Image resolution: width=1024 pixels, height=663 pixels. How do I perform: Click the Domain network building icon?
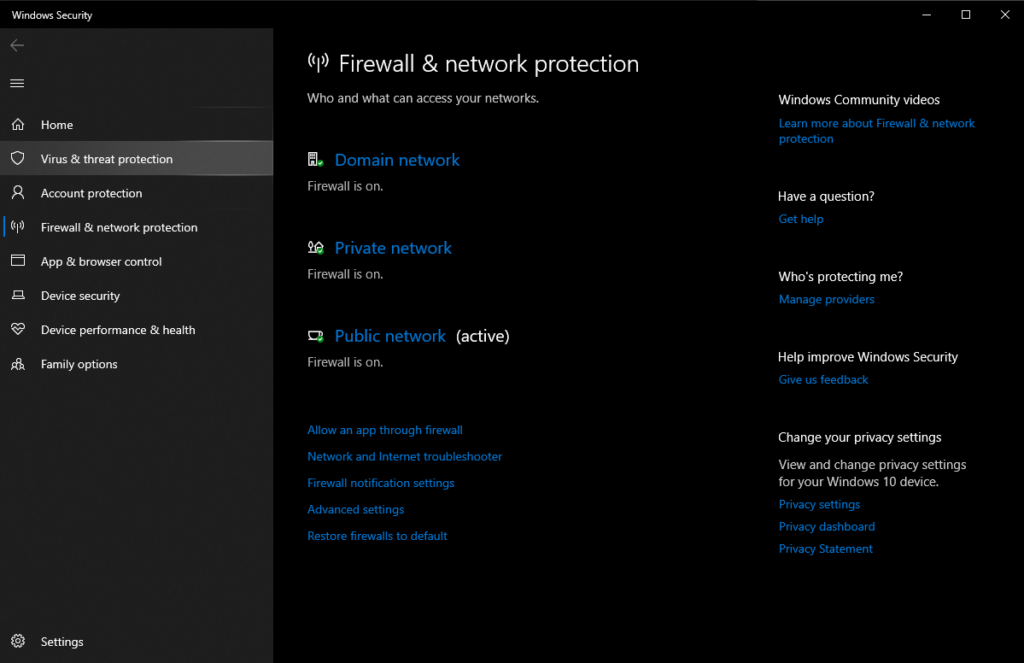(x=315, y=159)
